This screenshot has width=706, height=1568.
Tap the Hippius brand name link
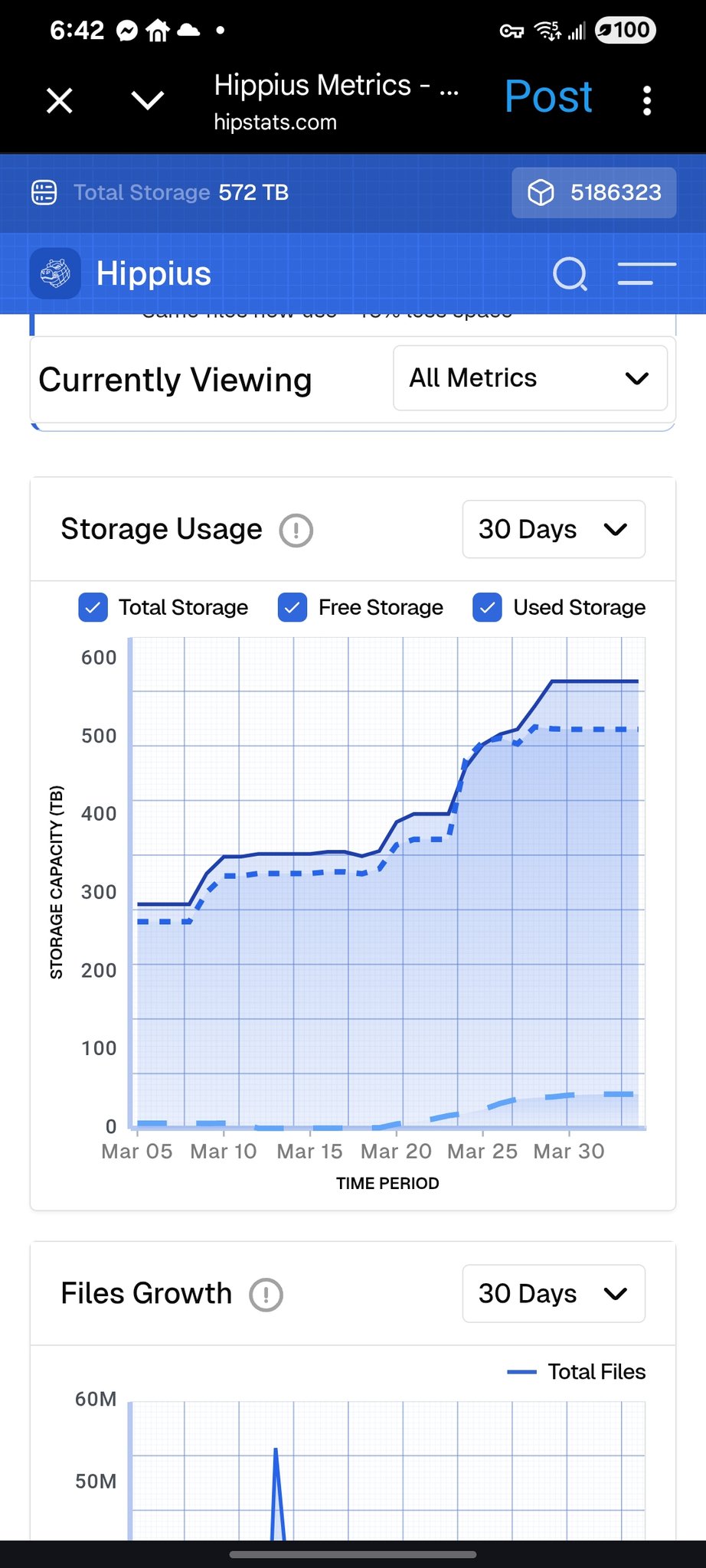click(x=153, y=273)
